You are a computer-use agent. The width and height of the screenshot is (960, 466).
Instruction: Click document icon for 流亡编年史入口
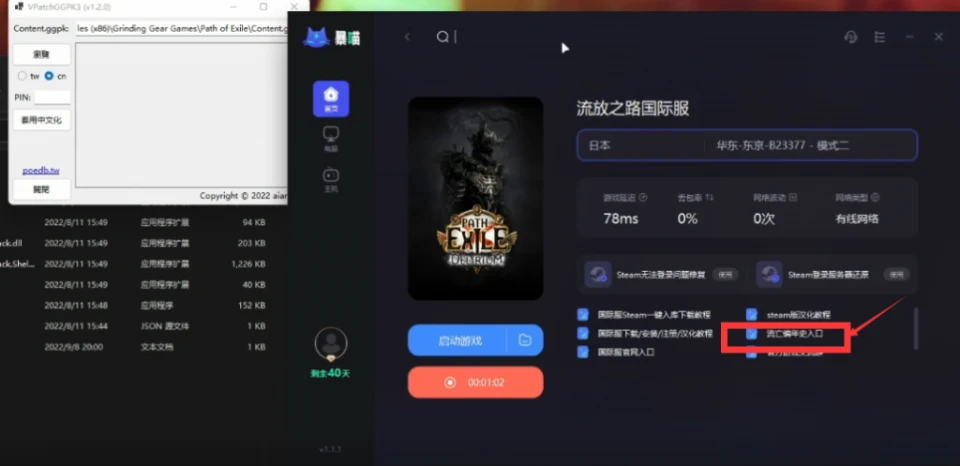coord(752,334)
